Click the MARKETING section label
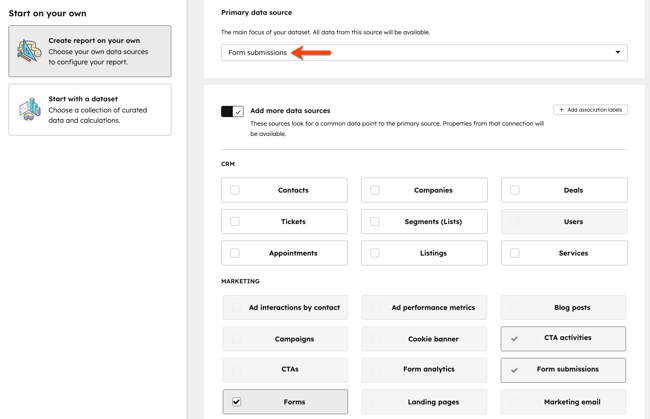 [x=240, y=281]
